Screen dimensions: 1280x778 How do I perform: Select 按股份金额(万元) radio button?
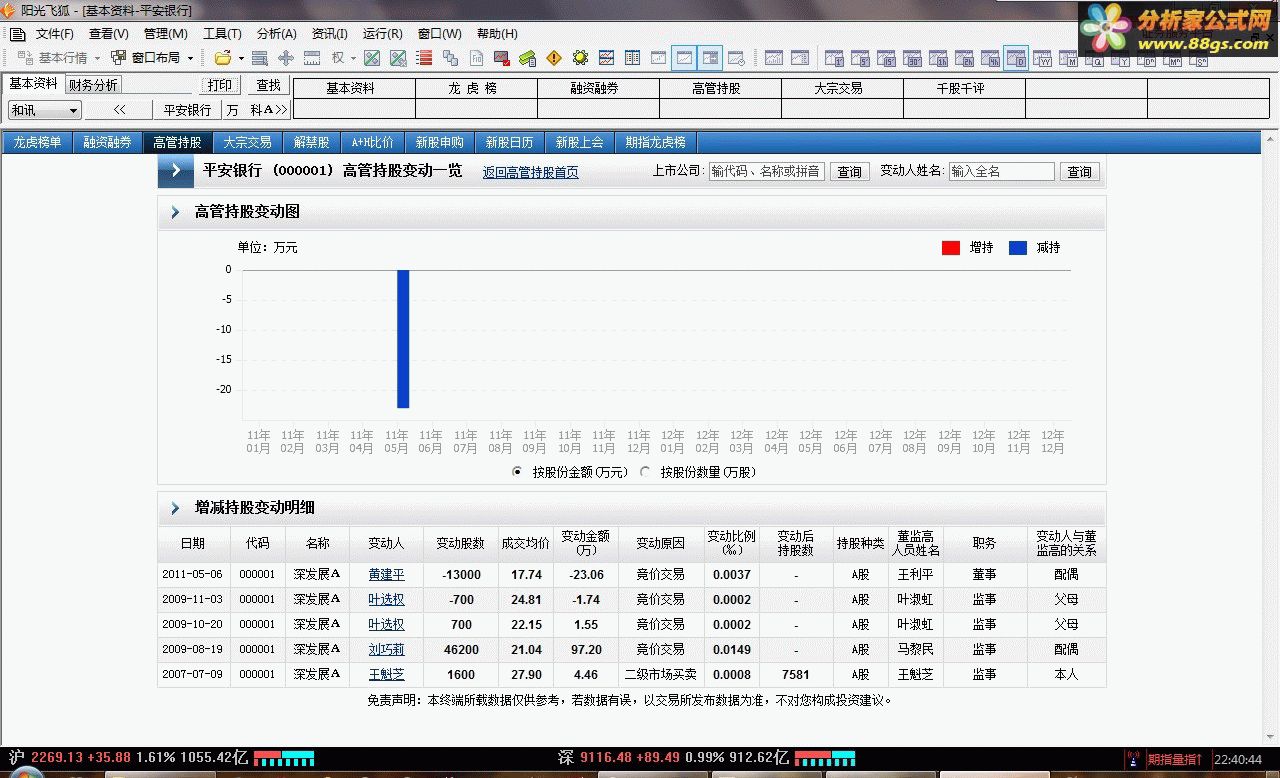click(x=517, y=472)
